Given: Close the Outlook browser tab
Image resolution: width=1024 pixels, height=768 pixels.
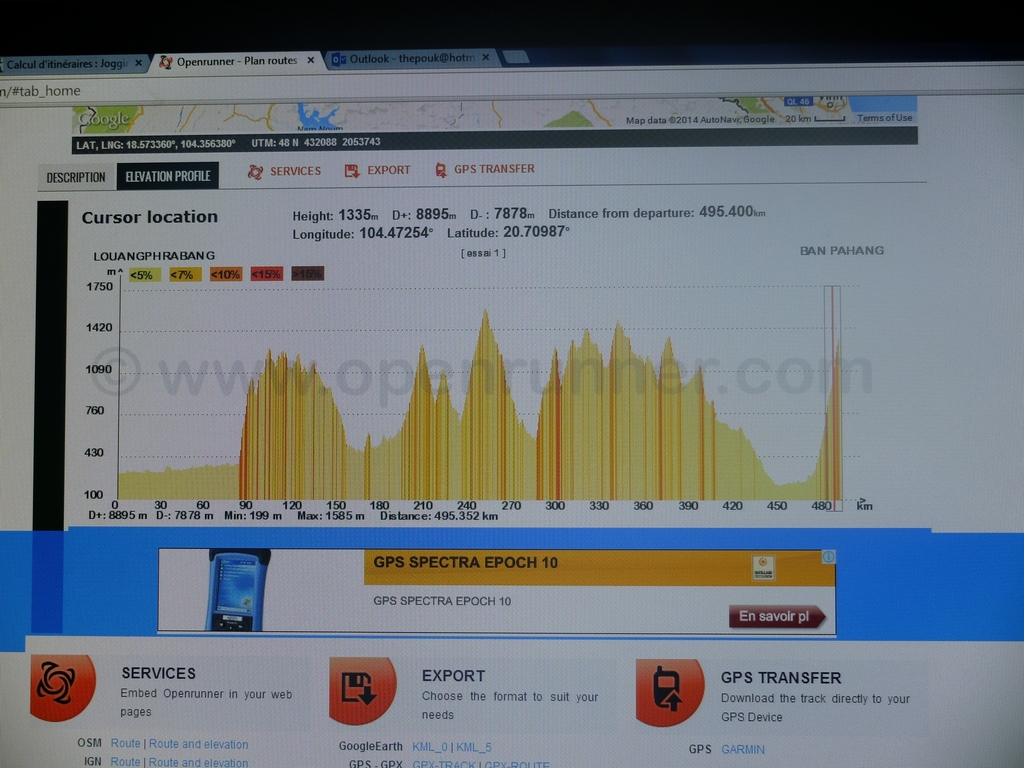Looking at the screenshot, I should (486, 57).
